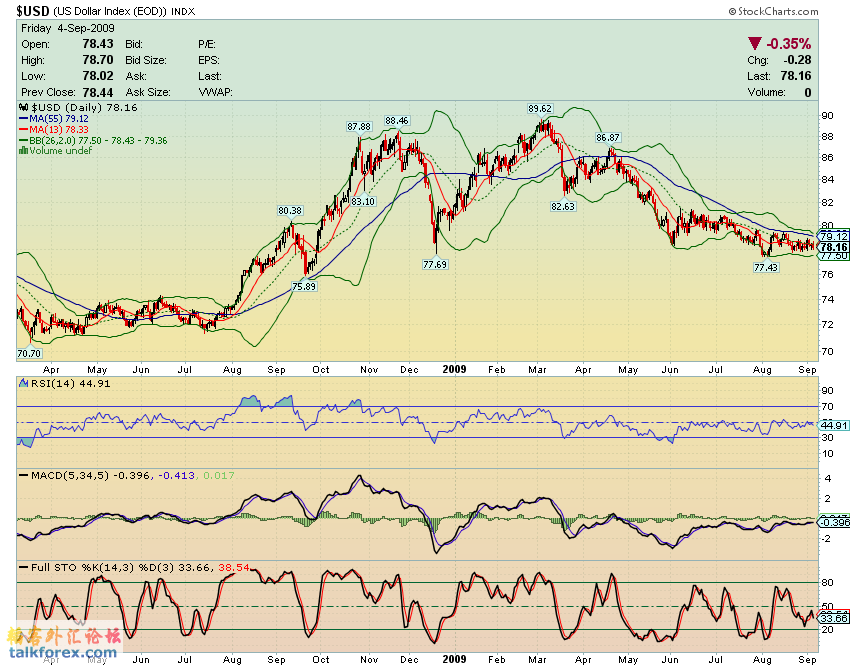Click the red down-triangle change indicator

click(x=754, y=43)
